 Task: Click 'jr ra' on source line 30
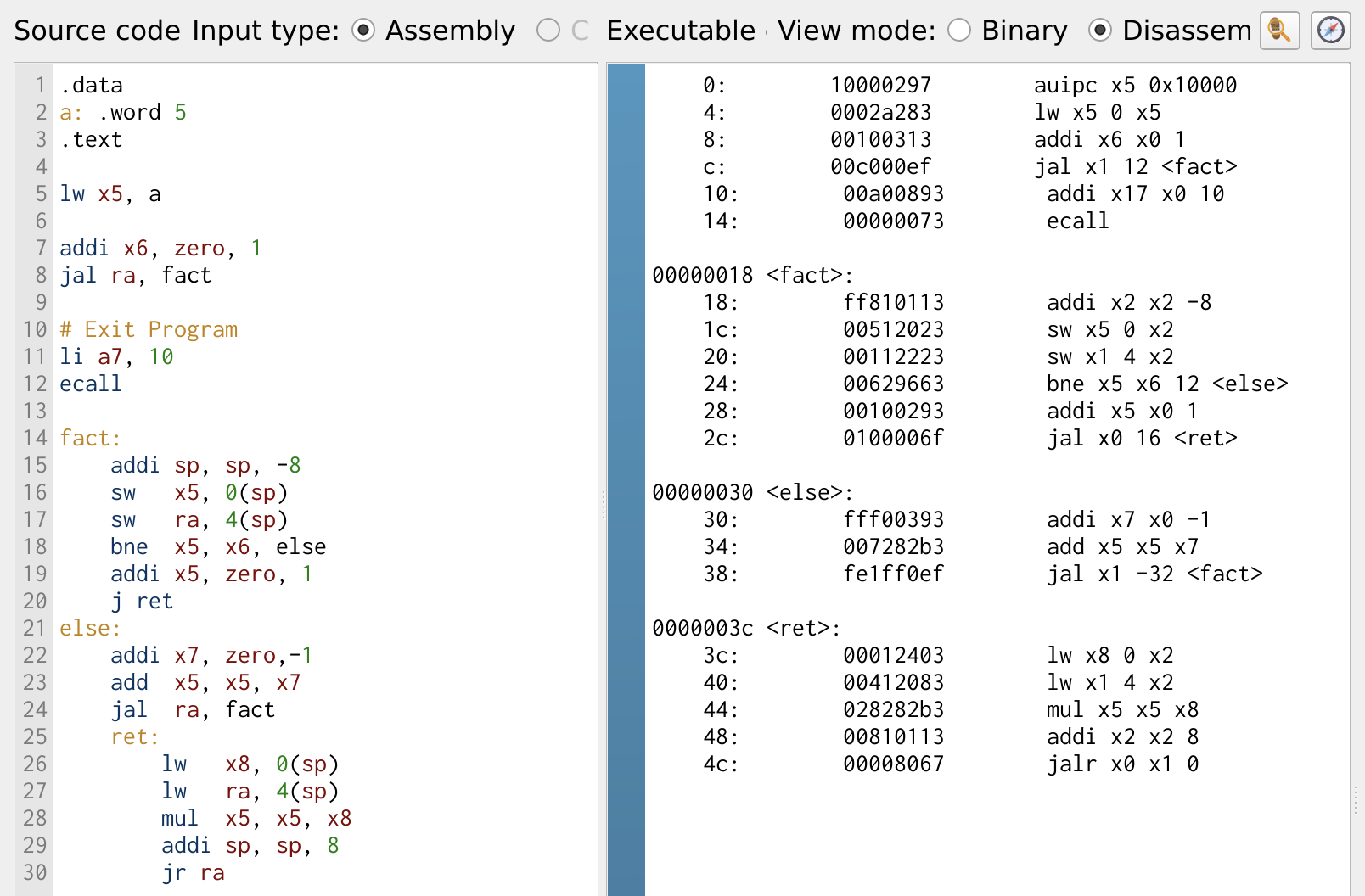(x=193, y=872)
